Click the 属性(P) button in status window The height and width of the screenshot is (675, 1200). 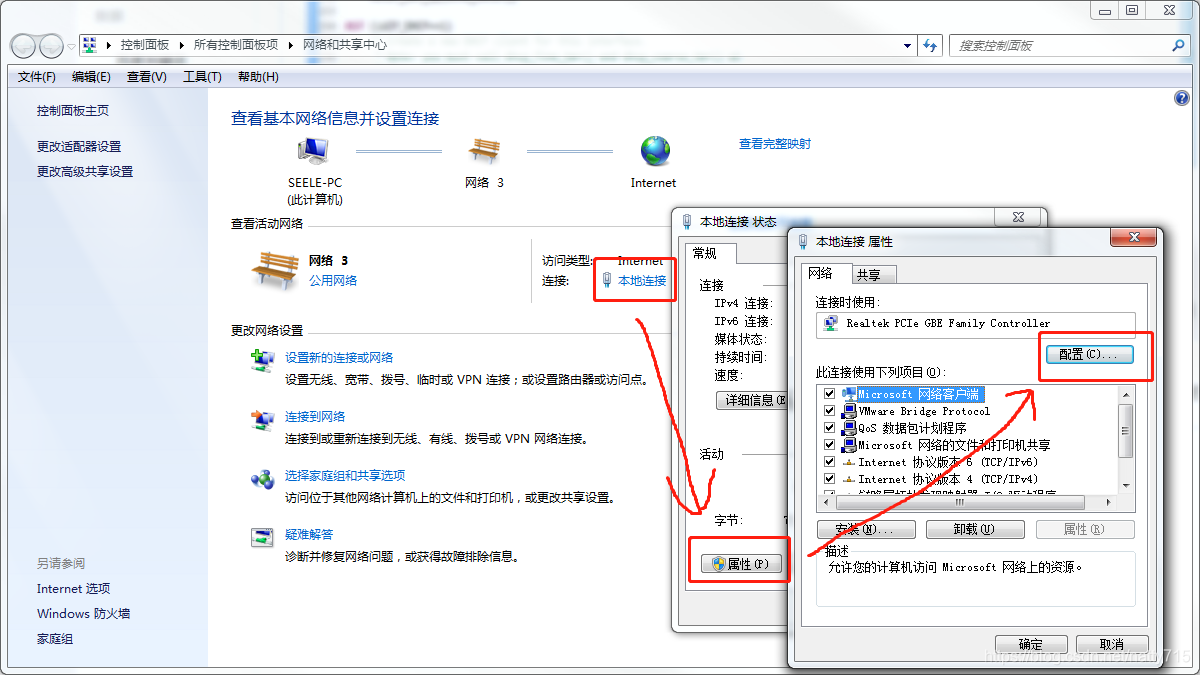739,564
